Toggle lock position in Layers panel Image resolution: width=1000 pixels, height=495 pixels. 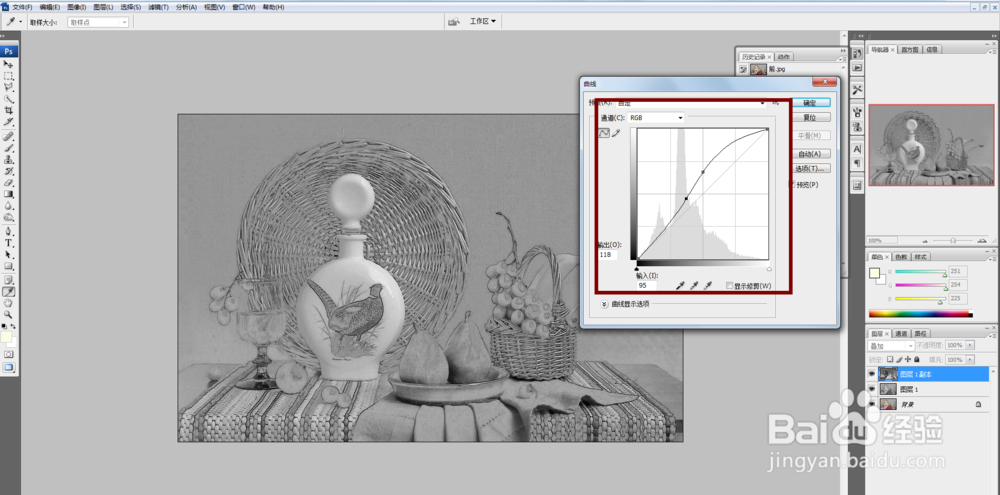tap(907, 360)
